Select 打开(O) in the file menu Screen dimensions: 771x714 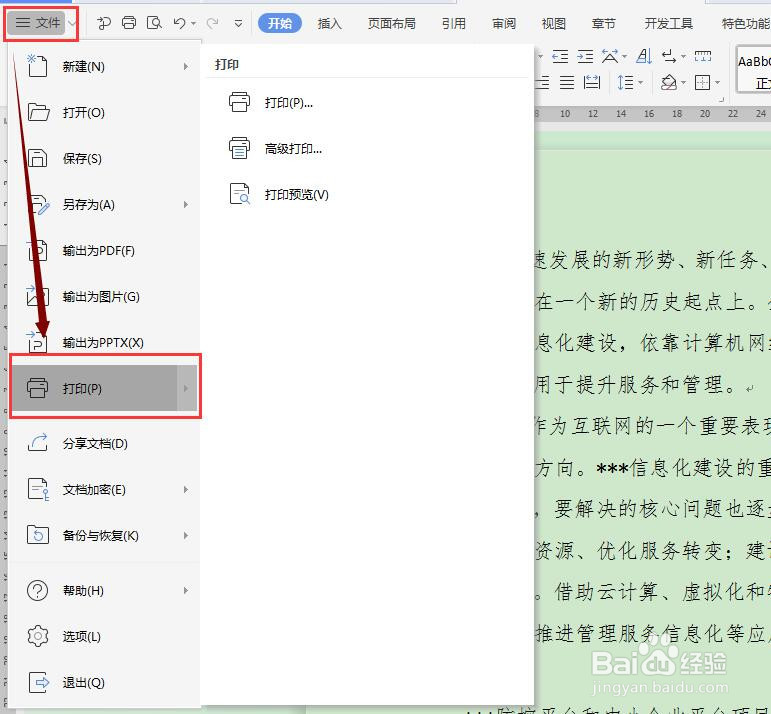click(104, 113)
